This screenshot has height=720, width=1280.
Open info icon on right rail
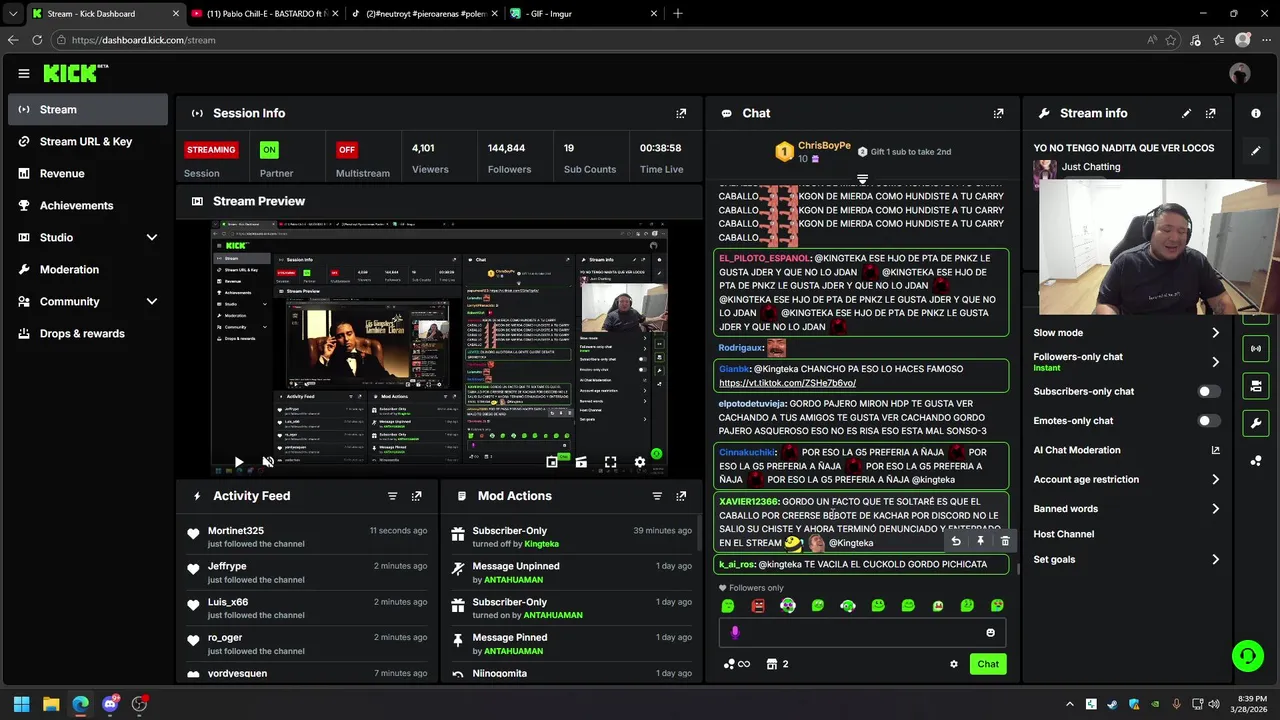coord(1256,113)
